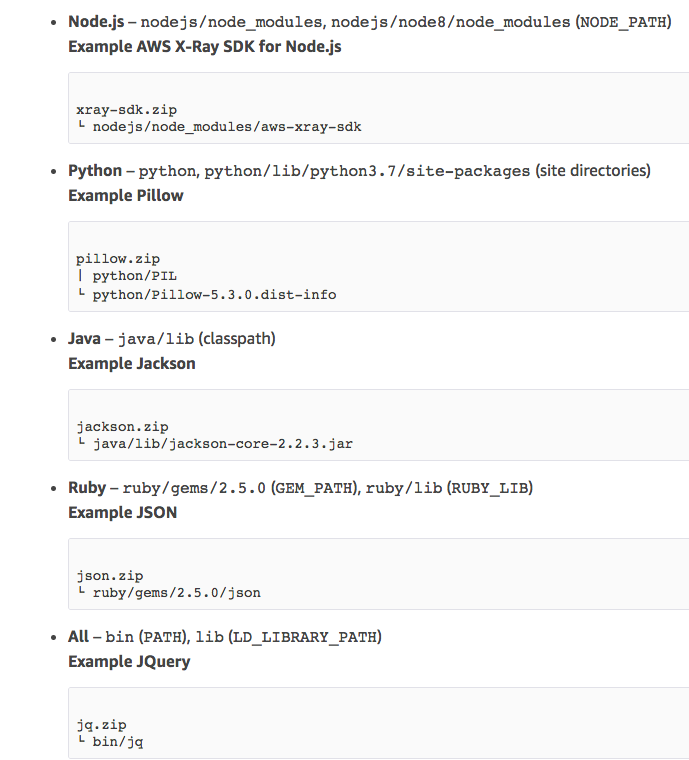Click nodejs/node_modules/aws-xray-sdk code line
The height and width of the screenshot is (760, 689).
227,127
